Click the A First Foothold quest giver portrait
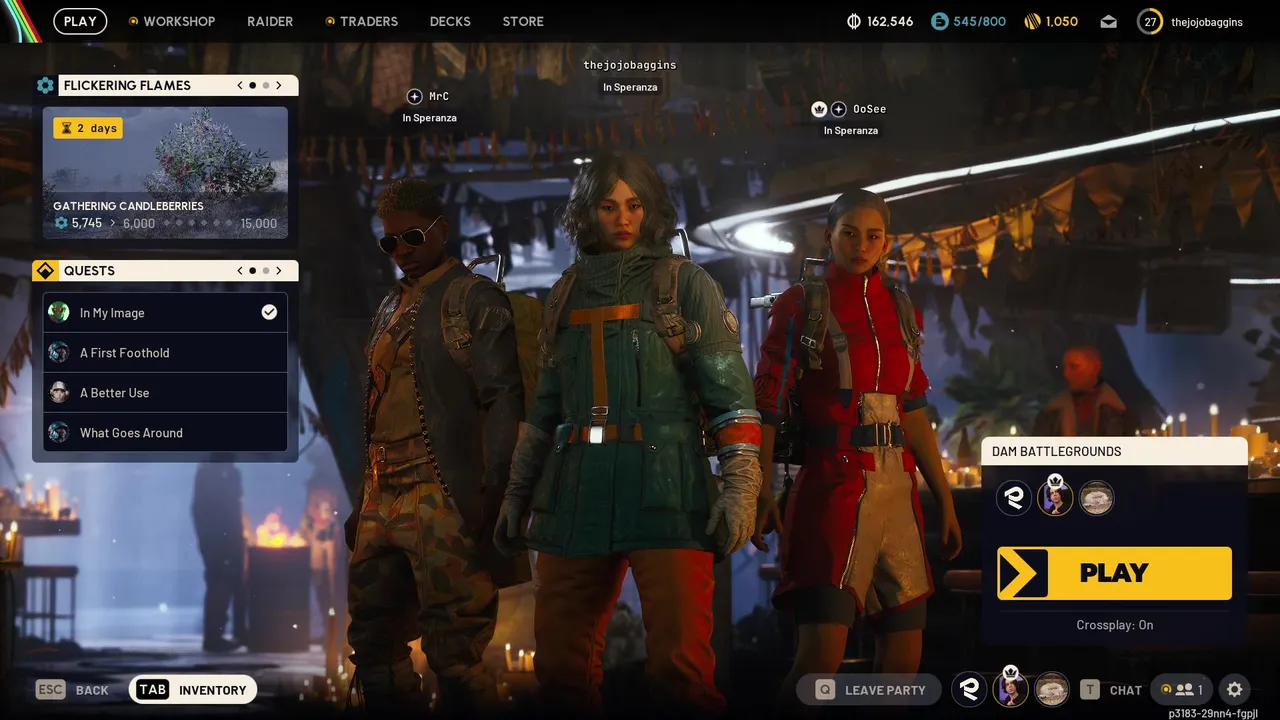The image size is (1280, 720). pos(59,352)
